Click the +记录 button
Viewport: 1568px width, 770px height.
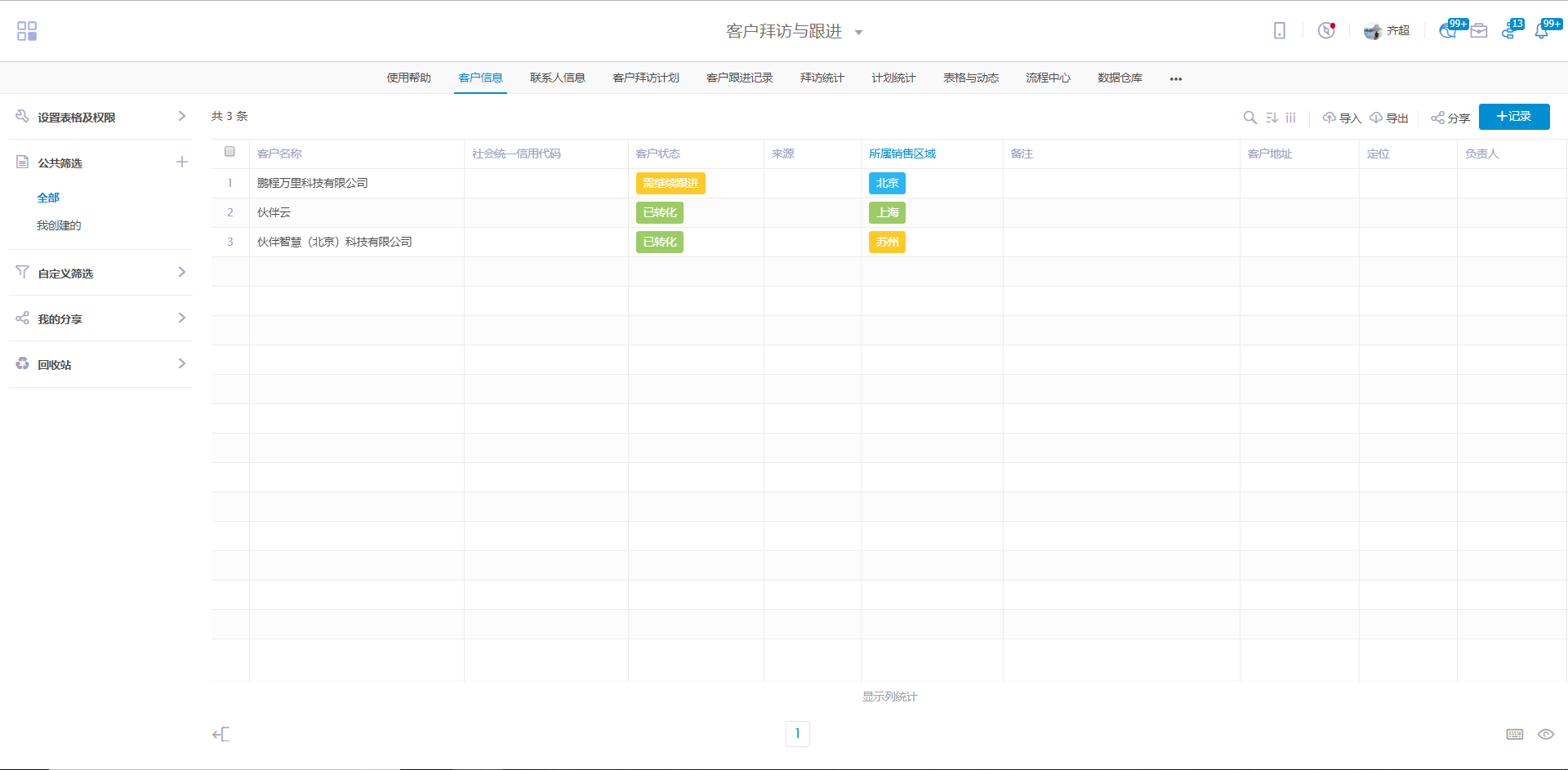(1513, 117)
